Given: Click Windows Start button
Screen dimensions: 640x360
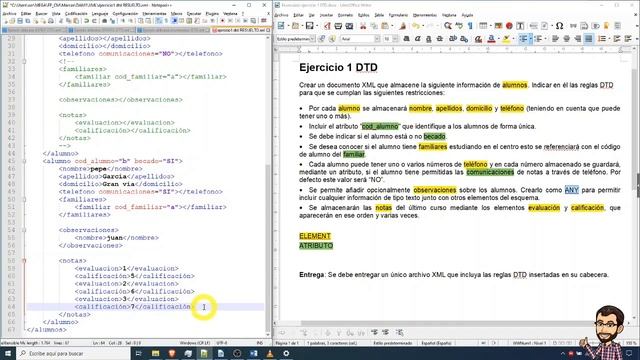Looking at the screenshot, I should (x=8, y=353).
